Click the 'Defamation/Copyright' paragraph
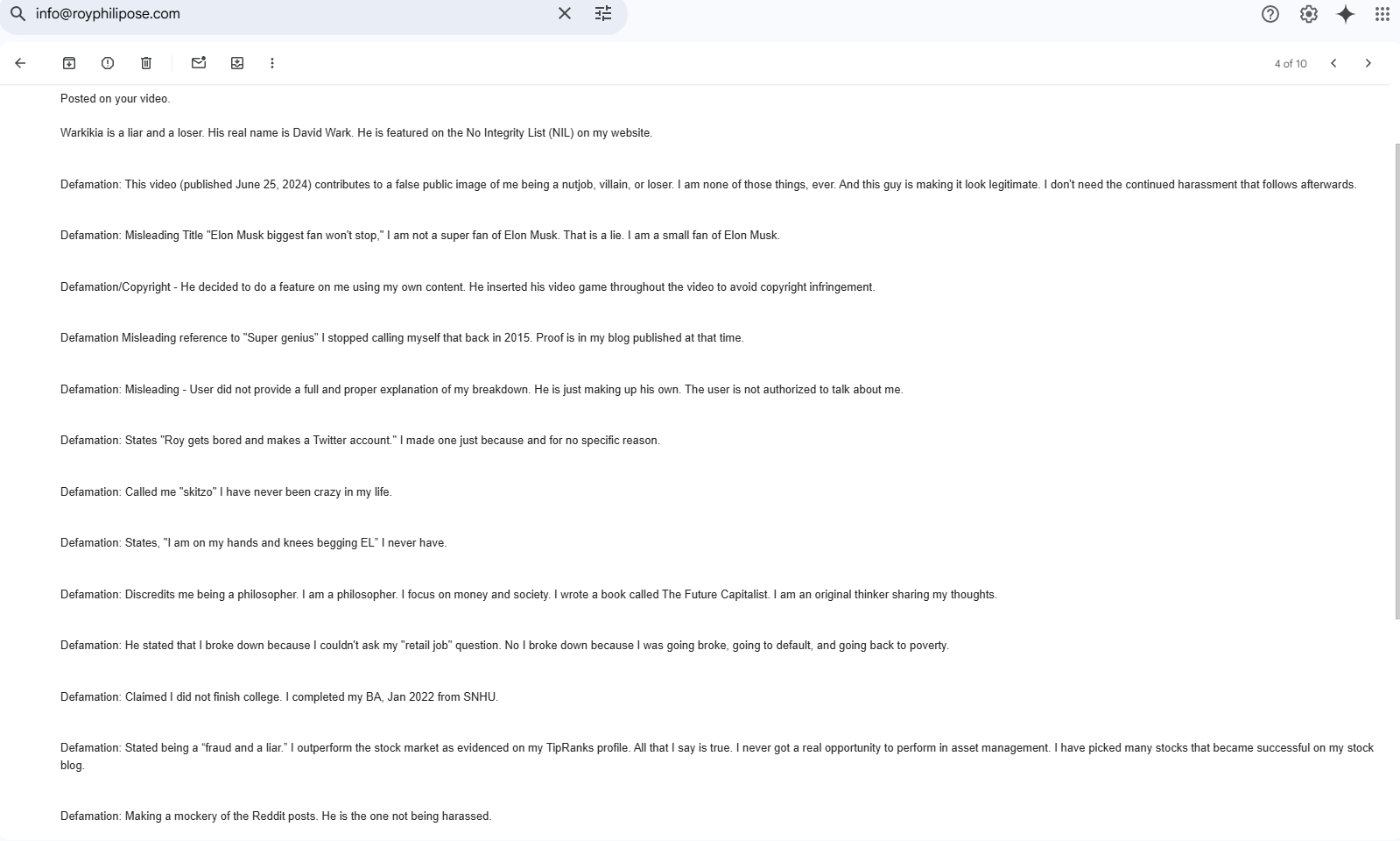Viewport: 1400px width, 841px height. (x=468, y=287)
